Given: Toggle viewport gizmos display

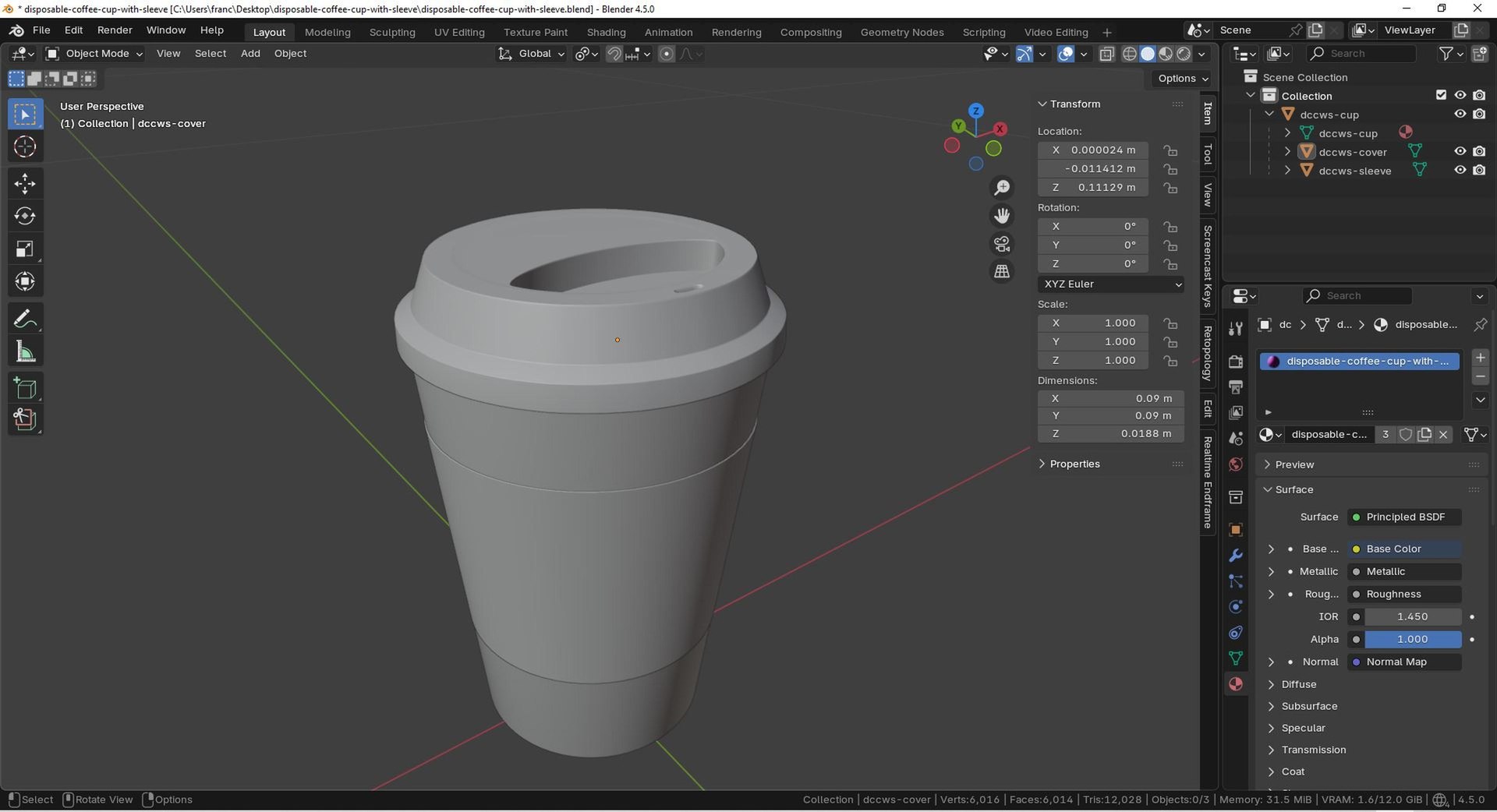Looking at the screenshot, I should (x=1025, y=54).
